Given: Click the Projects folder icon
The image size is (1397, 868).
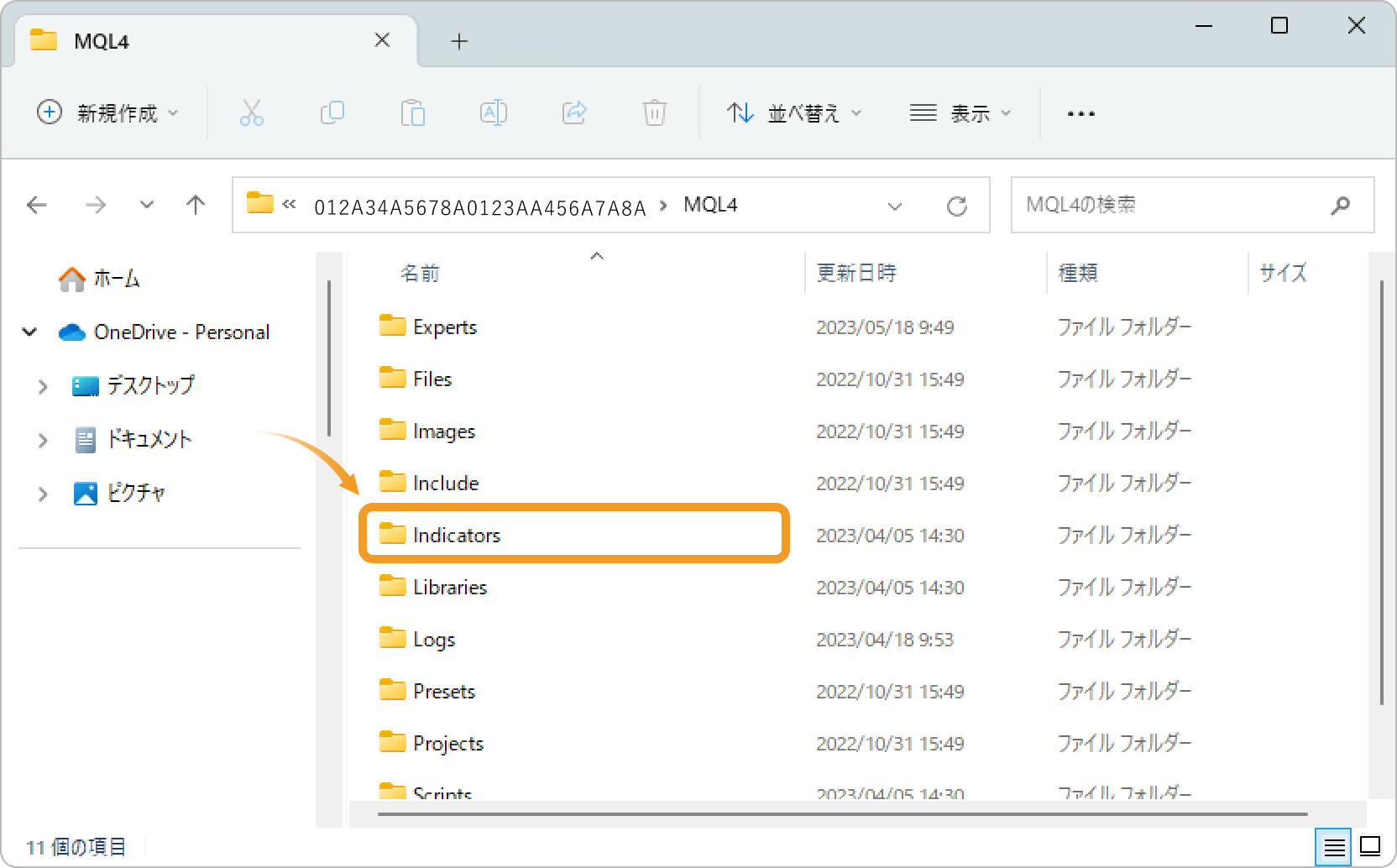Looking at the screenshot, I should (x=392, y=742).
